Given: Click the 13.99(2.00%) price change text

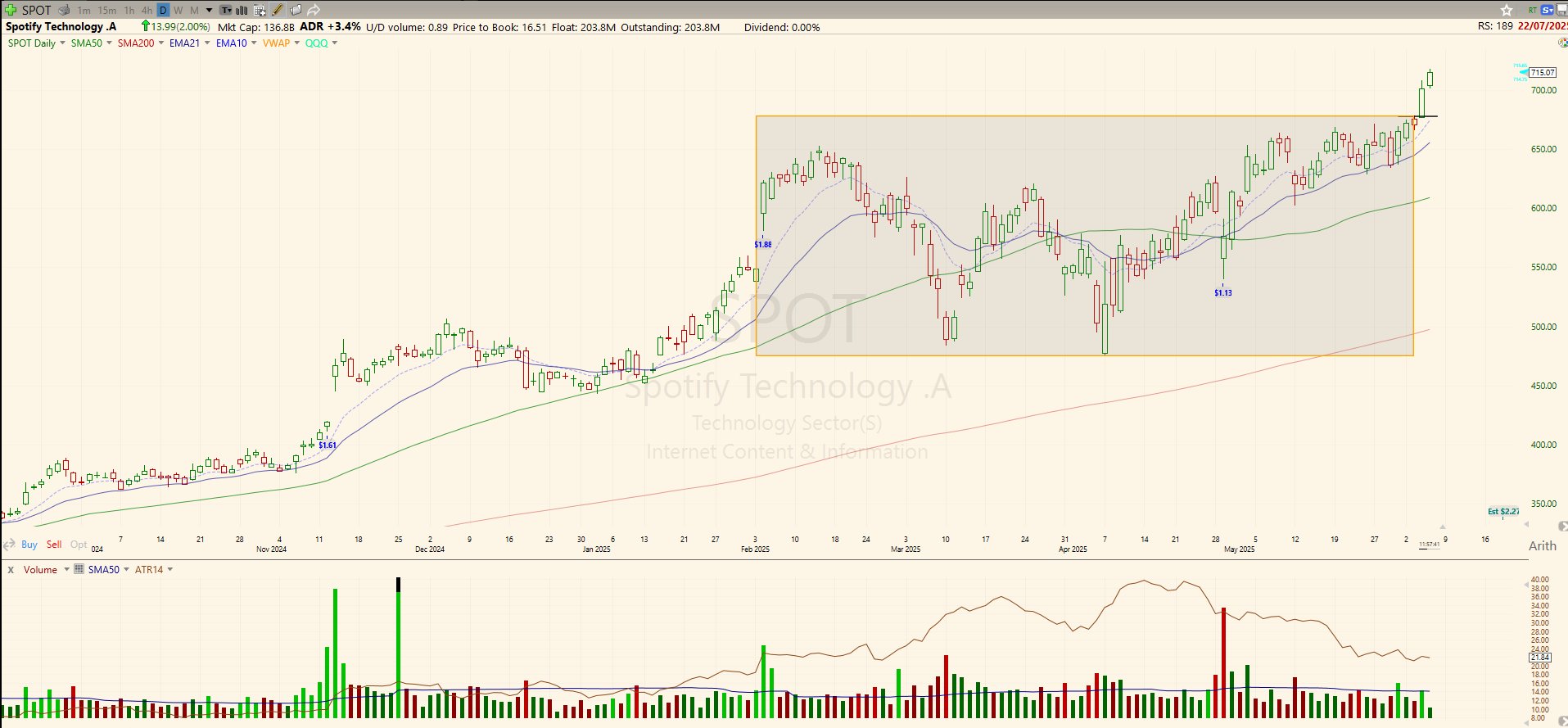Looking at the screenshot, I should pyautogui.click(x=180, y=26).
